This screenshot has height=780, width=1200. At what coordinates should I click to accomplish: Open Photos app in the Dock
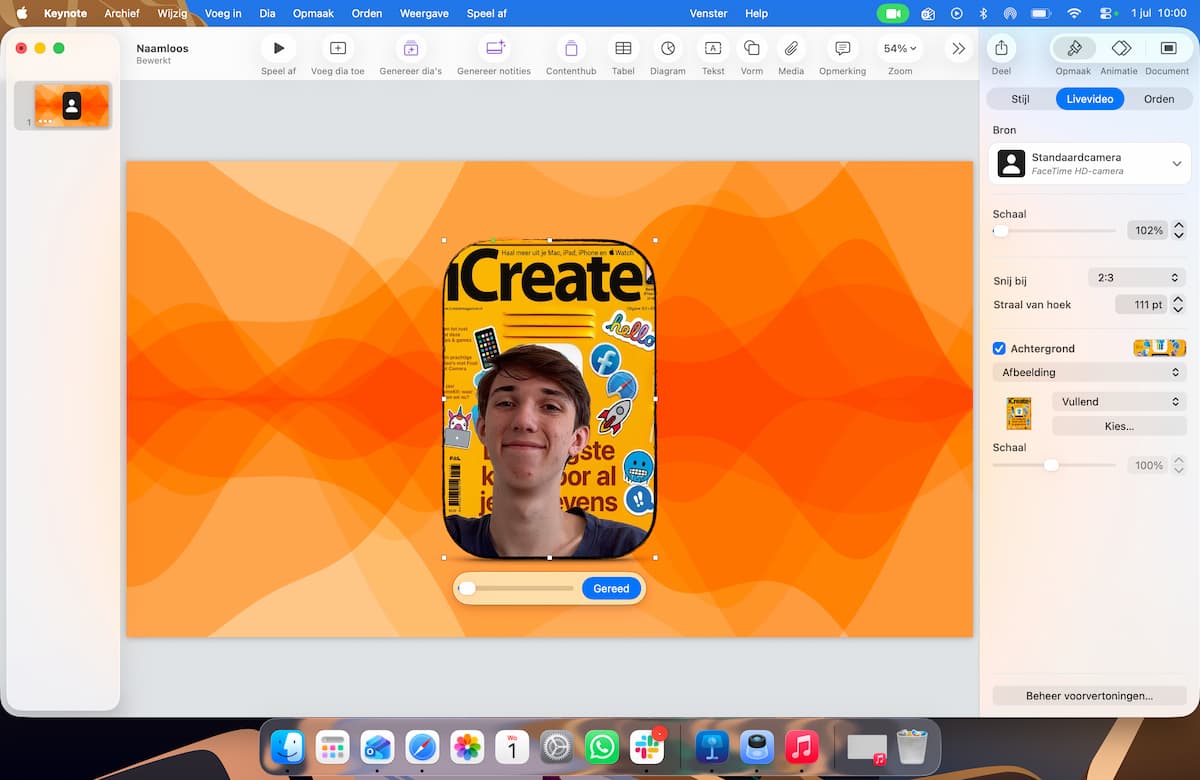tap(467, 747)
